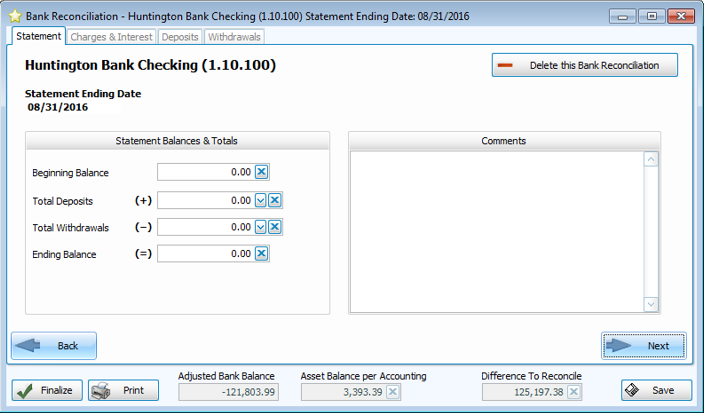Click inside the Comments text area
Screen dimensions: 704x413
(x=496, y=230)
